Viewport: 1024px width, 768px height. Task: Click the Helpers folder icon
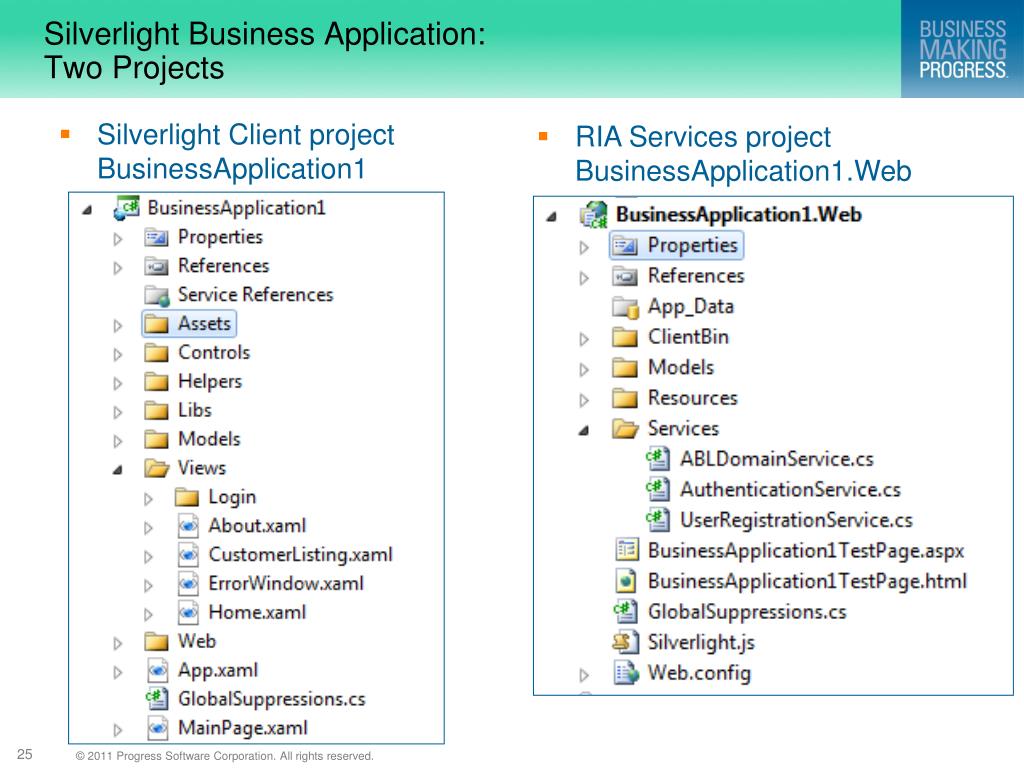click(x=156, y=381)
